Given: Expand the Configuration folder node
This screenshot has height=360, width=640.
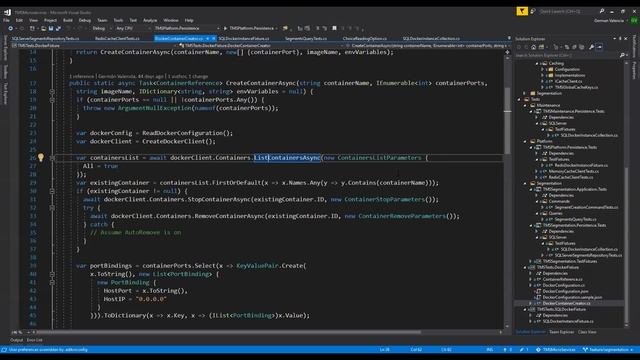Looking at the screenshot, I should click(542, 69).
